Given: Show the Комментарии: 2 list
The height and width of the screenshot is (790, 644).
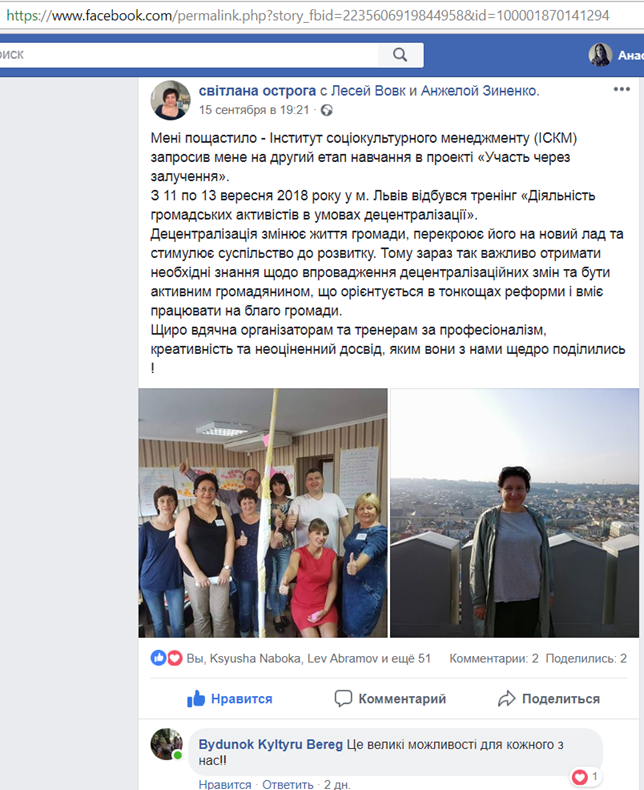Looking at the screenshot, I should (x=494, y=659).
